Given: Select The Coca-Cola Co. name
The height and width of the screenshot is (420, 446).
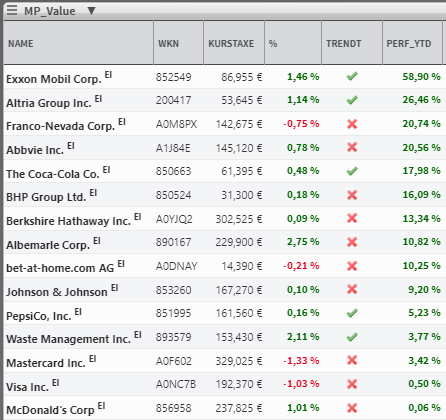Looking at the screenshot, I should [x=53, y=174].
